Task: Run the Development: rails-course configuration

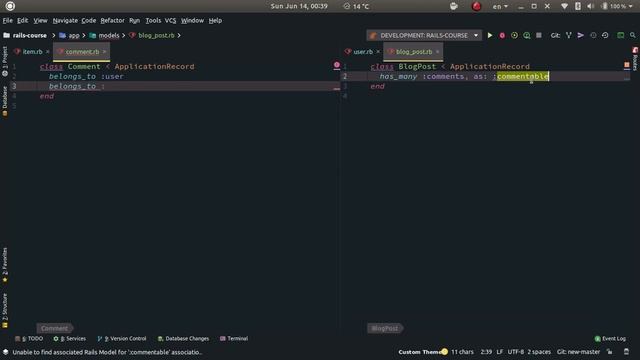Action: (x=490, y=36)
